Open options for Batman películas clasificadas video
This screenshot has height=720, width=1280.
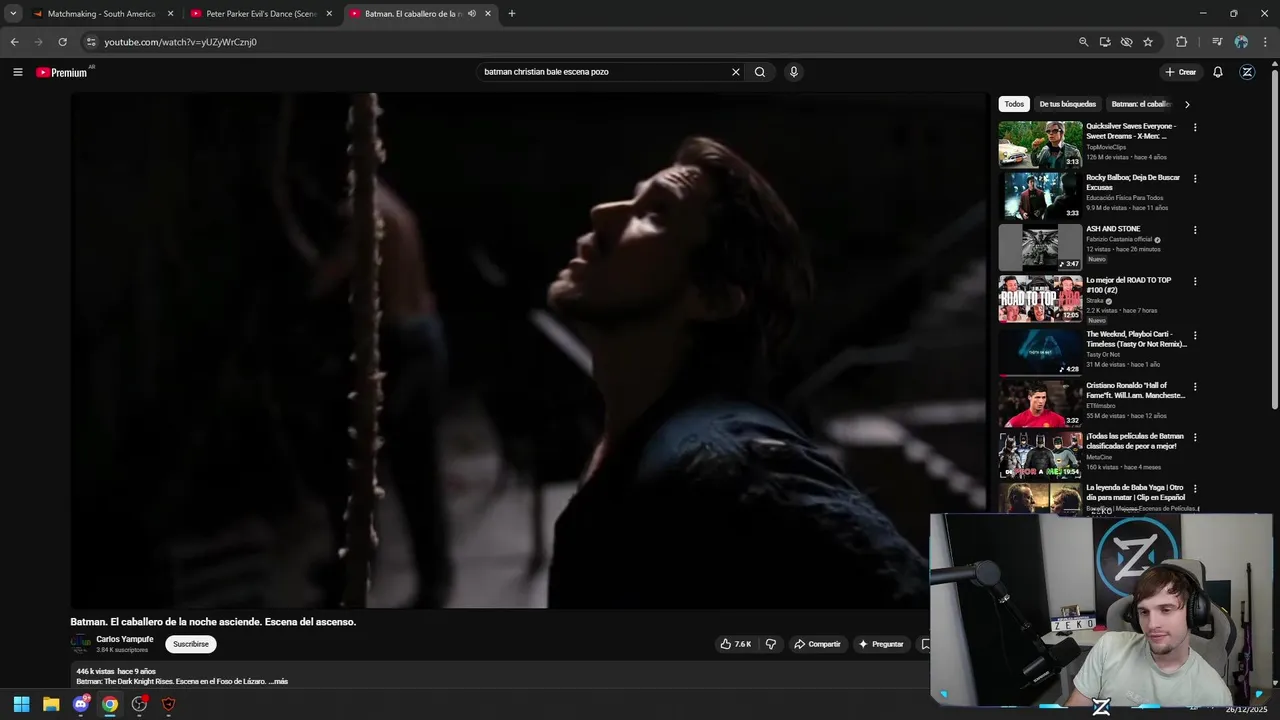tap(1195, 437)
